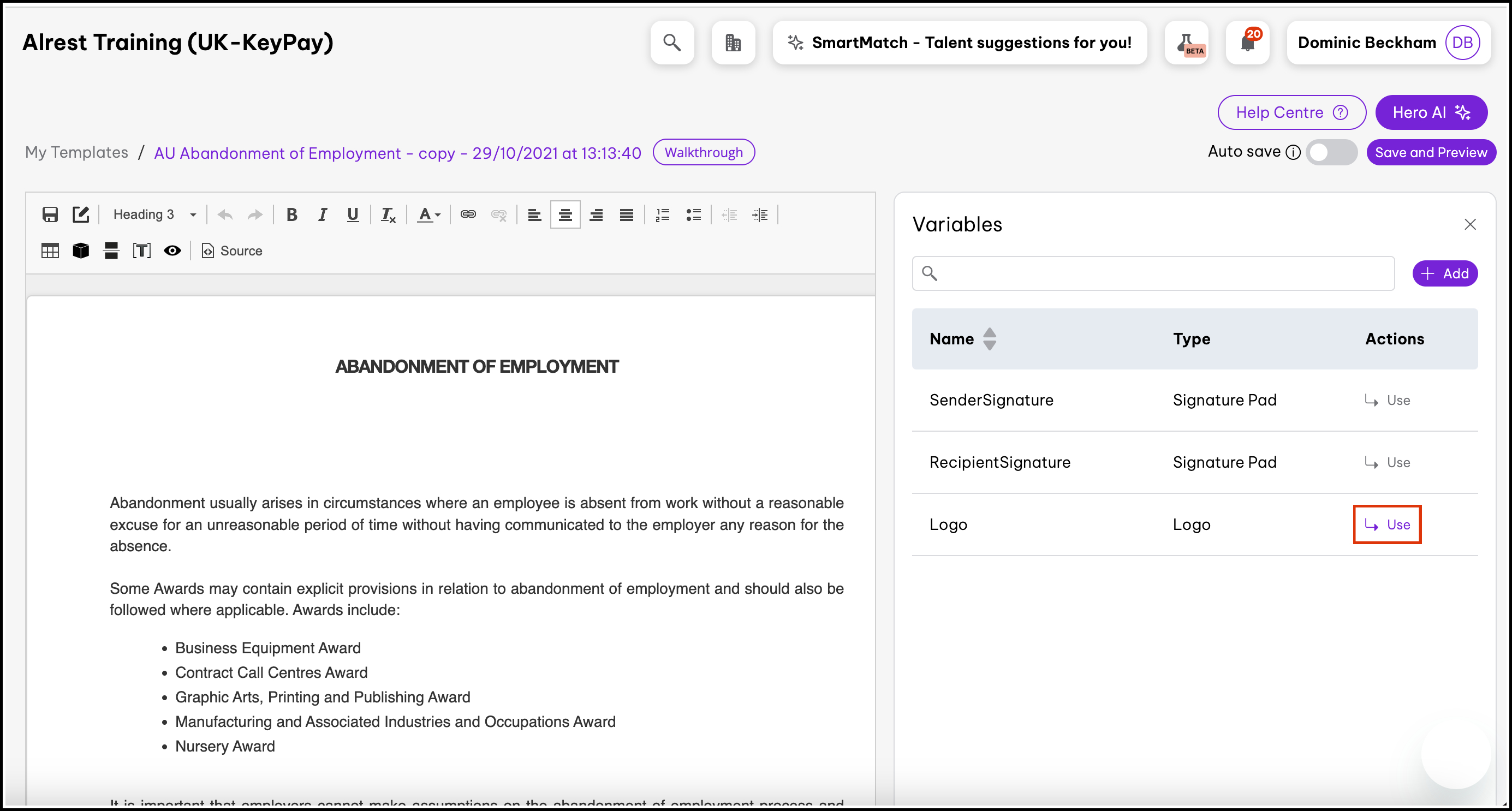Sort variables by Name column
1512x811 pixels.
pos(989,339)
